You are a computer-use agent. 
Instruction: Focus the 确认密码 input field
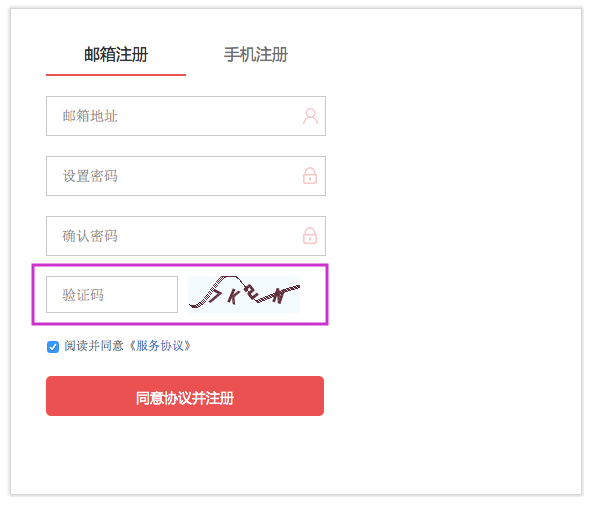click(x=186, y=236)
